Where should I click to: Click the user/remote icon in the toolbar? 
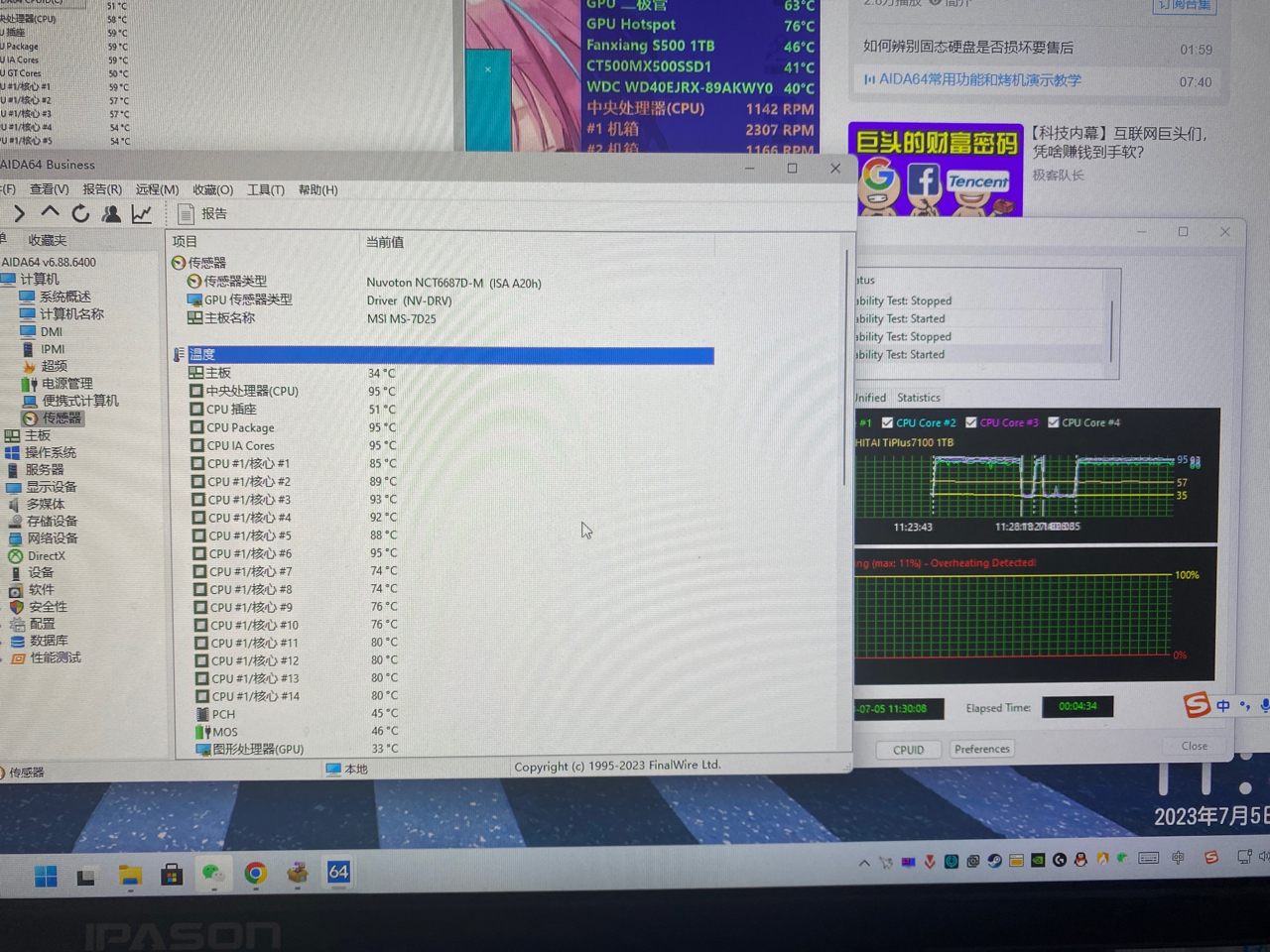click(111, 212)
